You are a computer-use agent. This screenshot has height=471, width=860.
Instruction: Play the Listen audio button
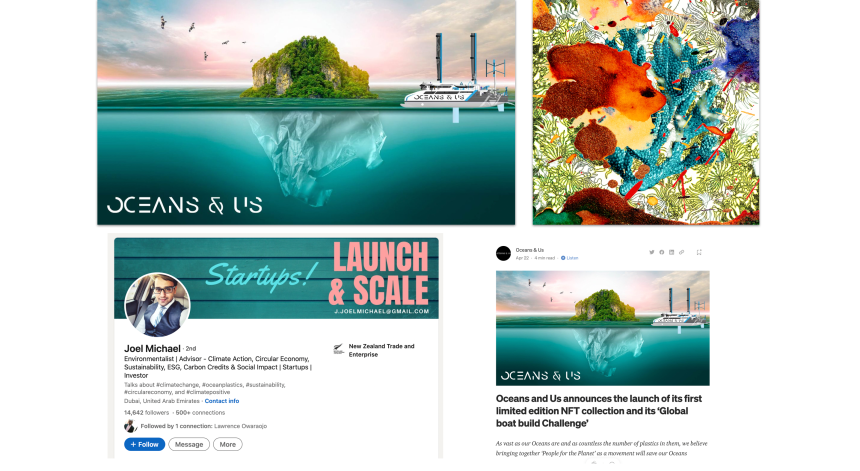[x=569, y=258]
